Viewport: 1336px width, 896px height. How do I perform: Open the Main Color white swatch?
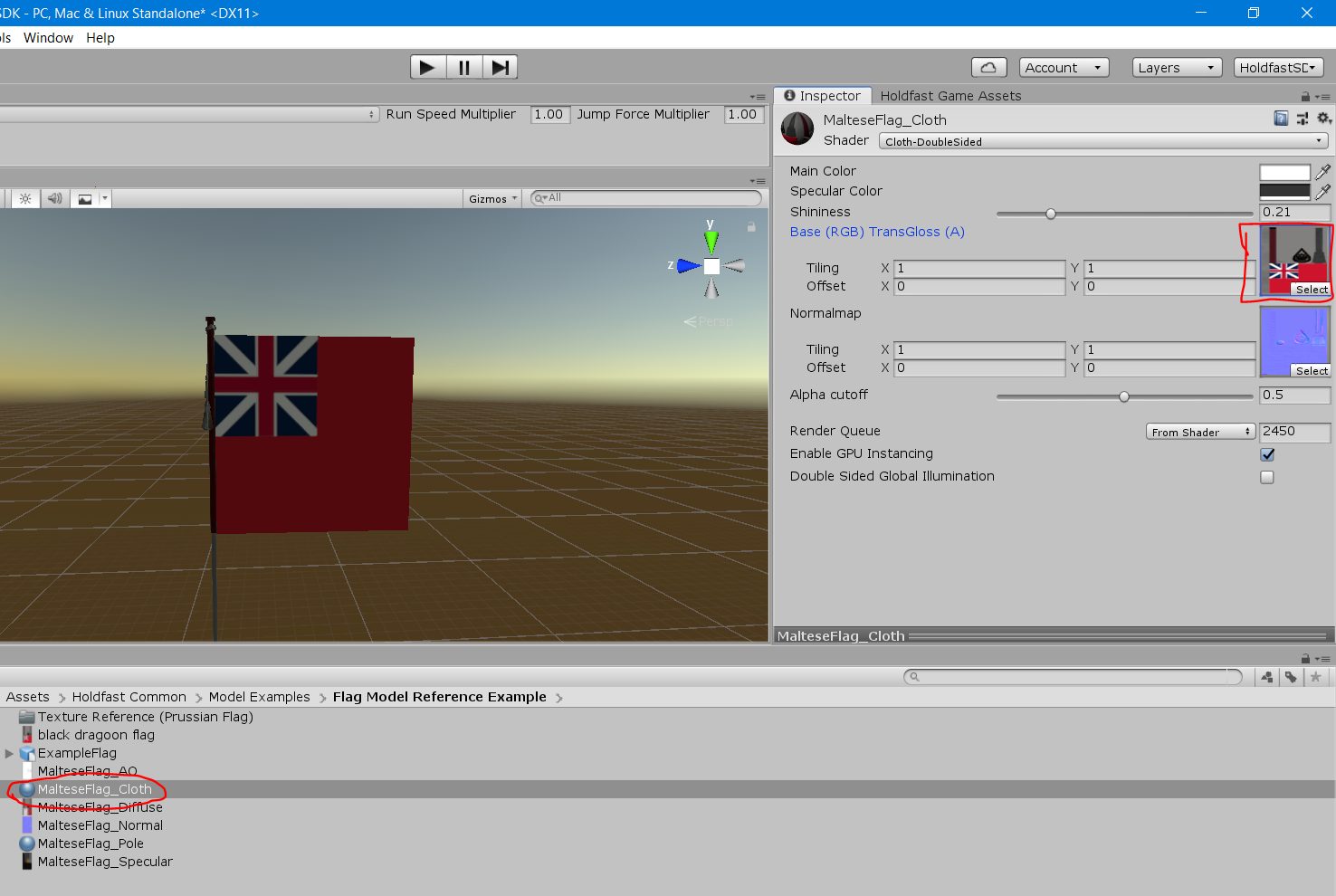tap(1284, 172)
